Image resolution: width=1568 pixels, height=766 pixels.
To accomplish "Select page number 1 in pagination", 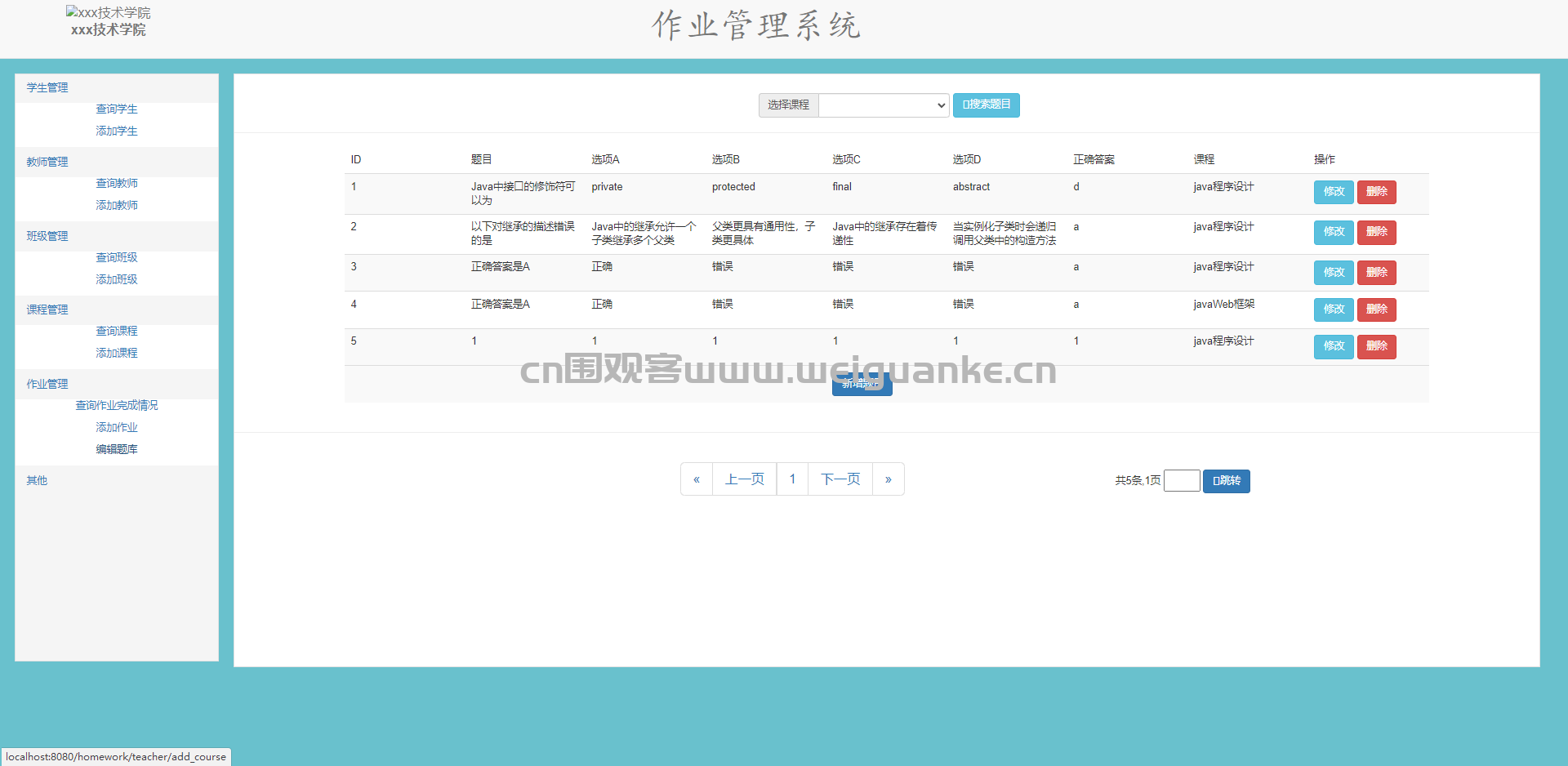I will pos(792,479).
